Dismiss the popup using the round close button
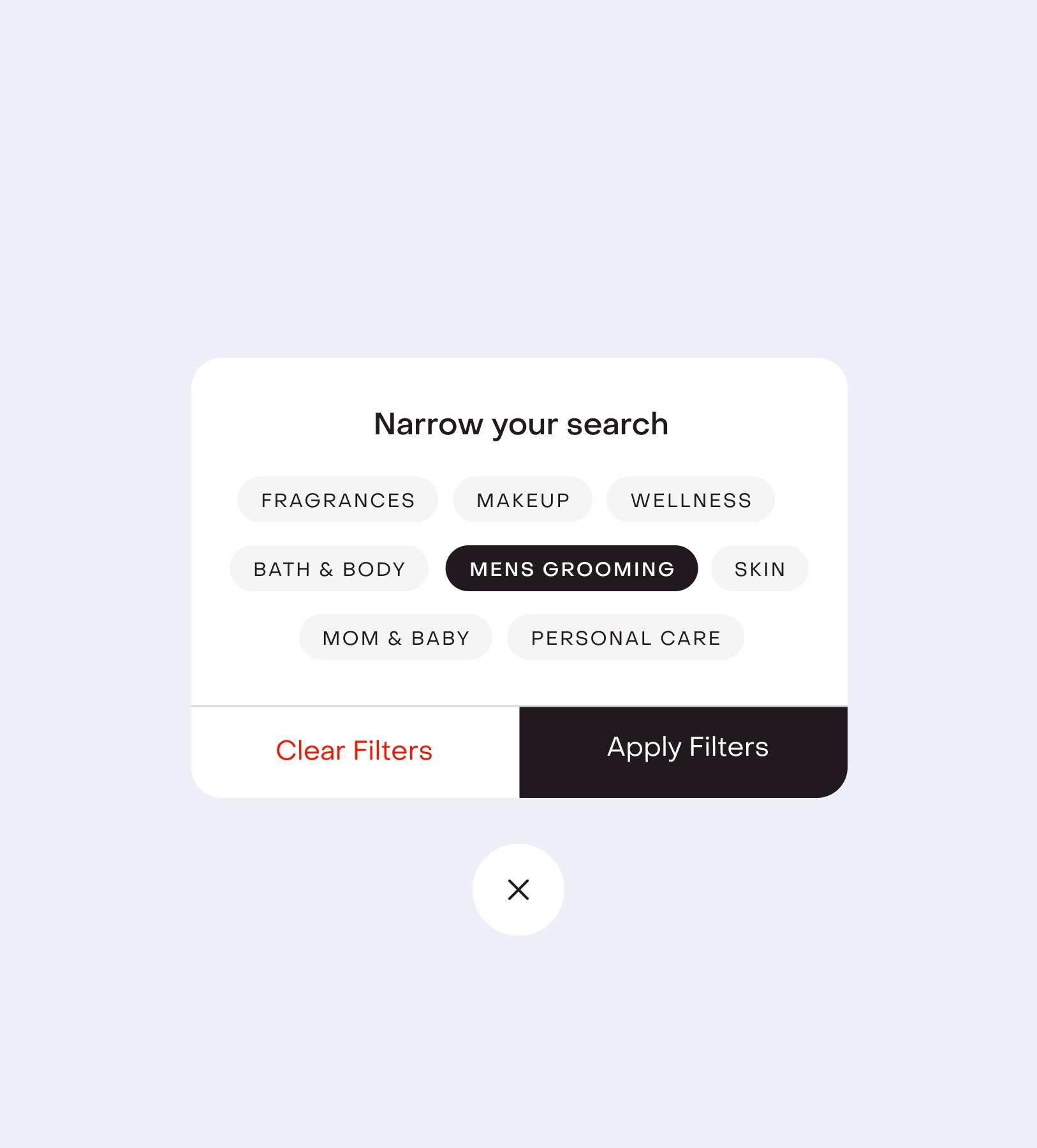The width and height of the screenshot is (1037, 1148). click(518, 889)
